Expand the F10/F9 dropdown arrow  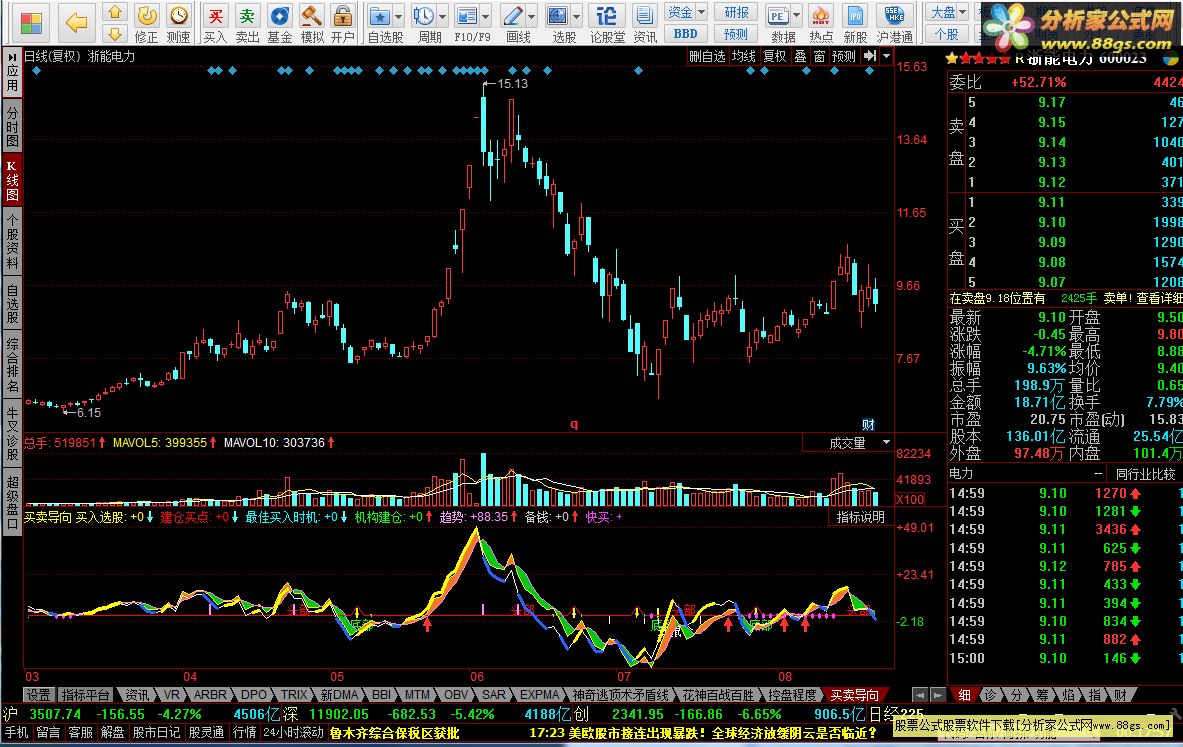485,16
